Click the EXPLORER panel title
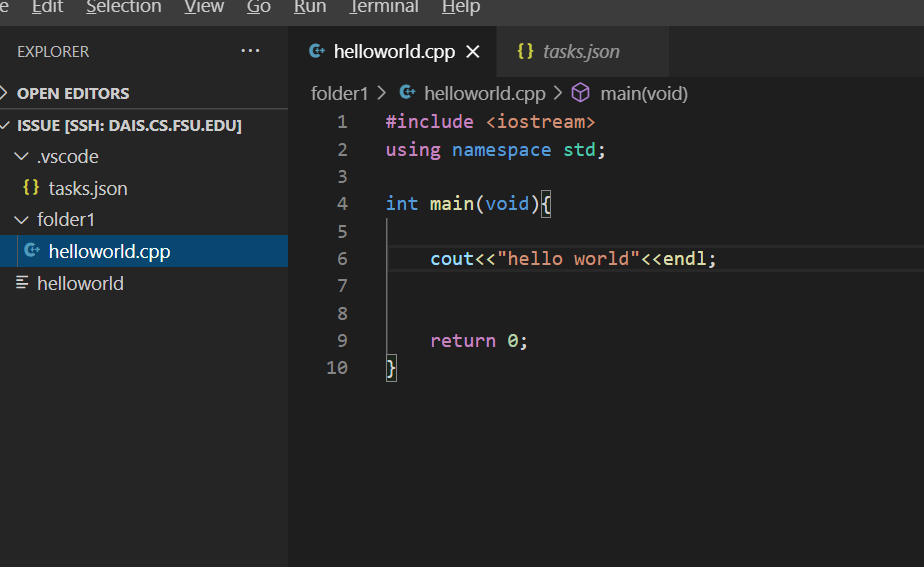924x567 pixels. [53, 52]
